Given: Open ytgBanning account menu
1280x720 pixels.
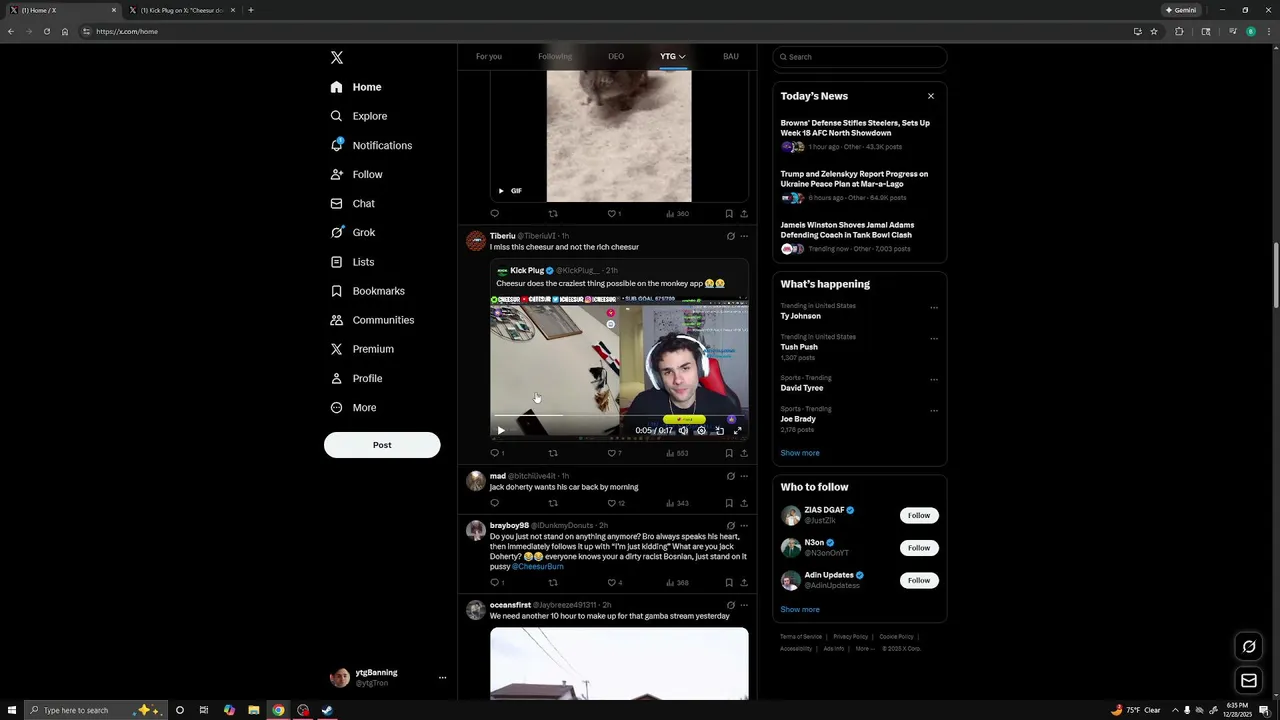Looking at the screenshot, I should (388, 677).
